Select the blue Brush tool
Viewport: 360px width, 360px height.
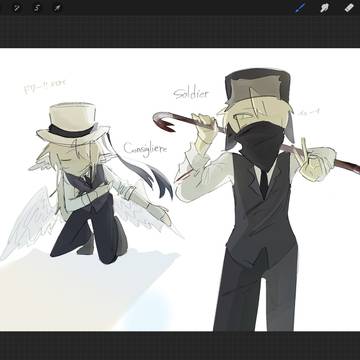300,8
